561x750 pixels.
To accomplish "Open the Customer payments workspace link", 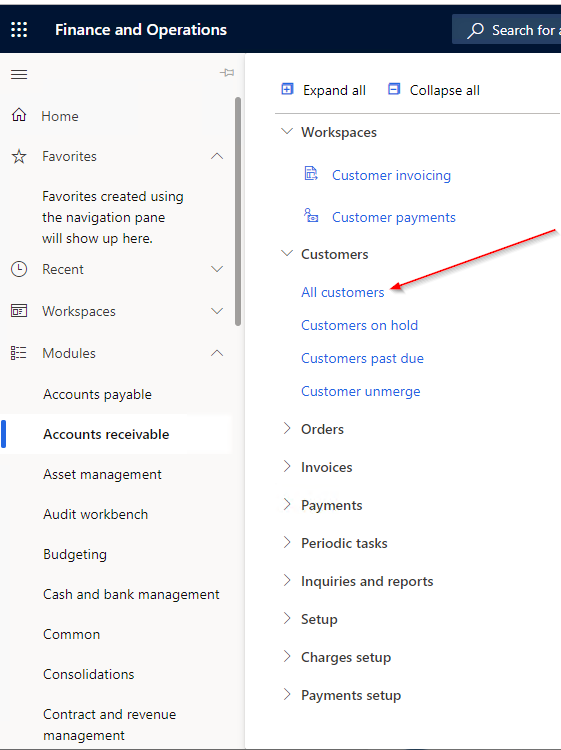I will [394, 218].
